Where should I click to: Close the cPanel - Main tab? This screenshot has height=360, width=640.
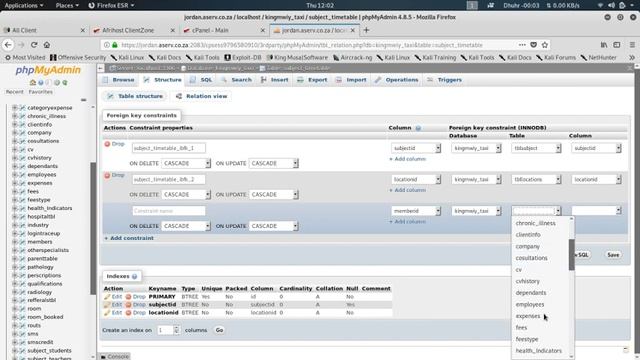[262, 30]
